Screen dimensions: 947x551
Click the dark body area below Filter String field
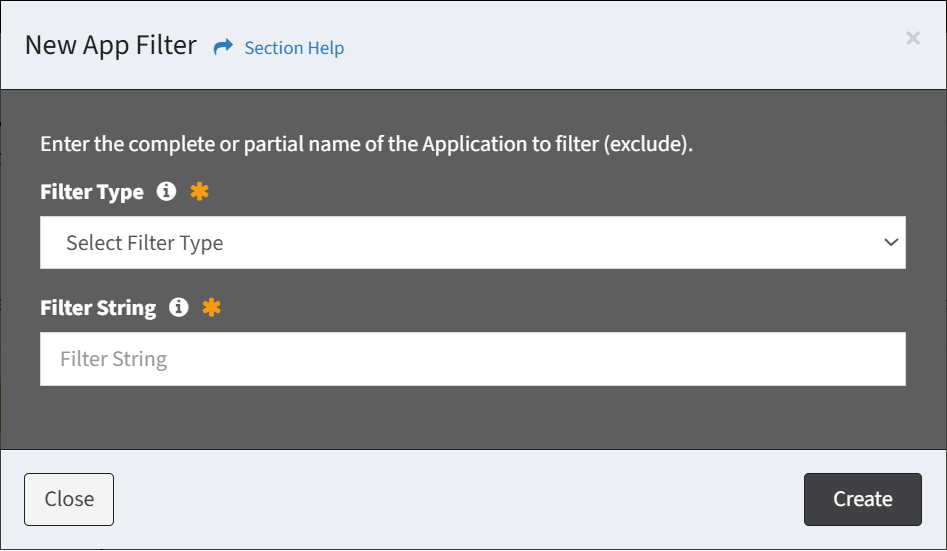(x=472, y=418)
